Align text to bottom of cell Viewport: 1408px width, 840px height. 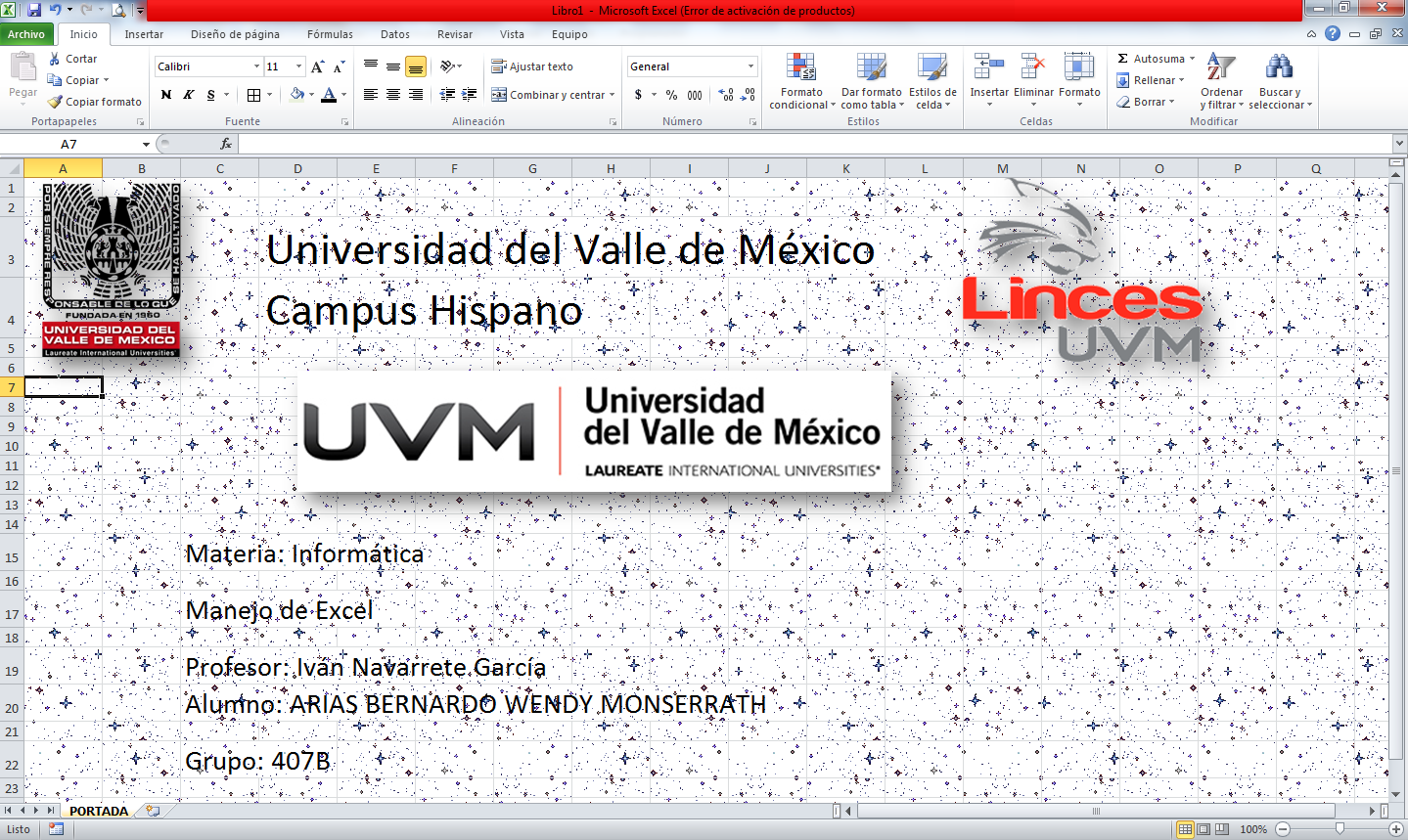pos(416,66)
